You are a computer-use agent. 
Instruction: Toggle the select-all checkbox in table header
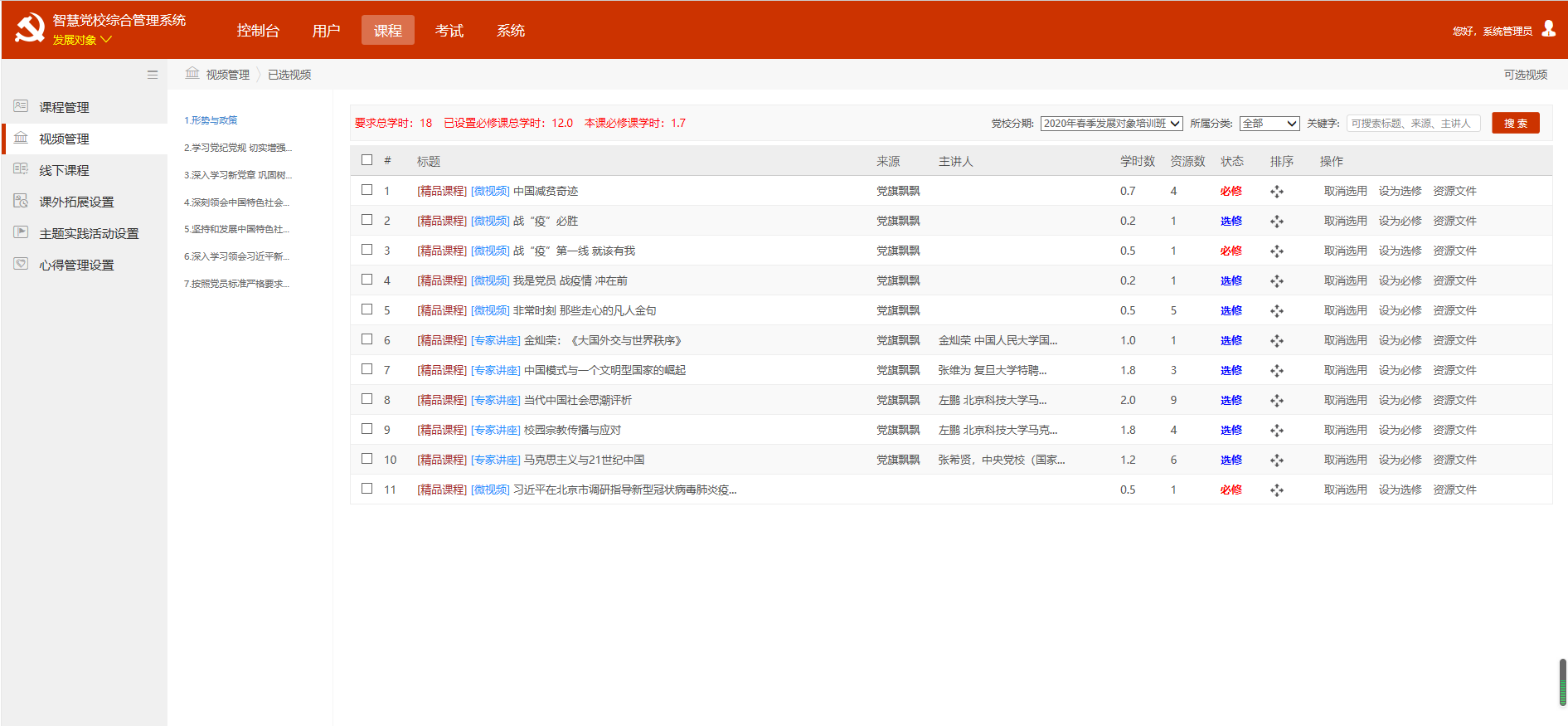(x=367, y=159)
